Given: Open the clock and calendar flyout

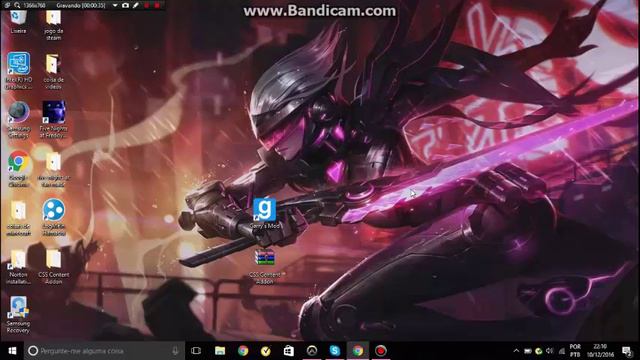Looking at the screenshot, I should (x=600, y=351).
